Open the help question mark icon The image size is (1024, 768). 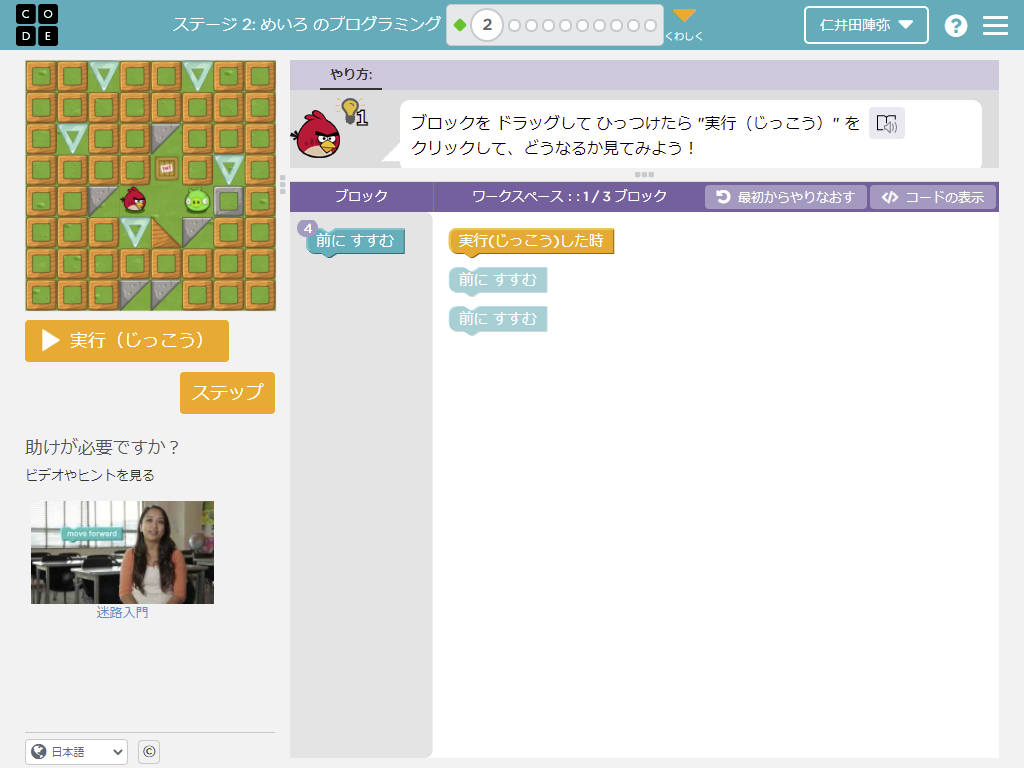point(955,25)
